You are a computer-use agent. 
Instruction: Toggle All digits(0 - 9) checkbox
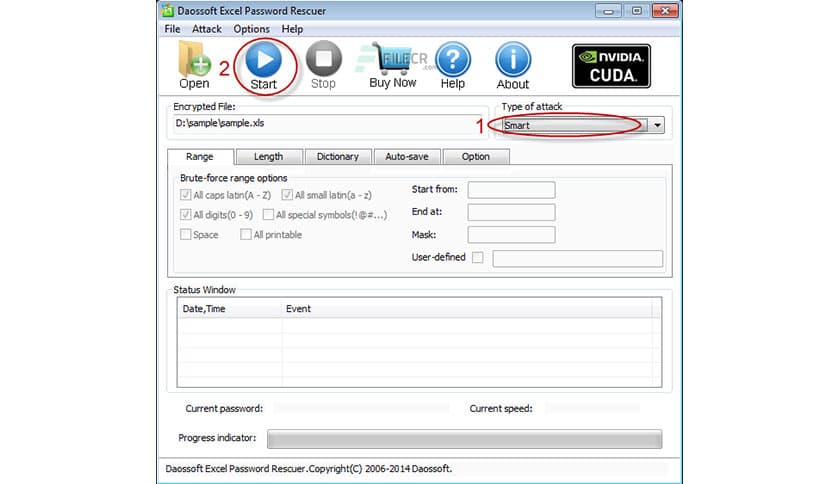tap(186, 215)
